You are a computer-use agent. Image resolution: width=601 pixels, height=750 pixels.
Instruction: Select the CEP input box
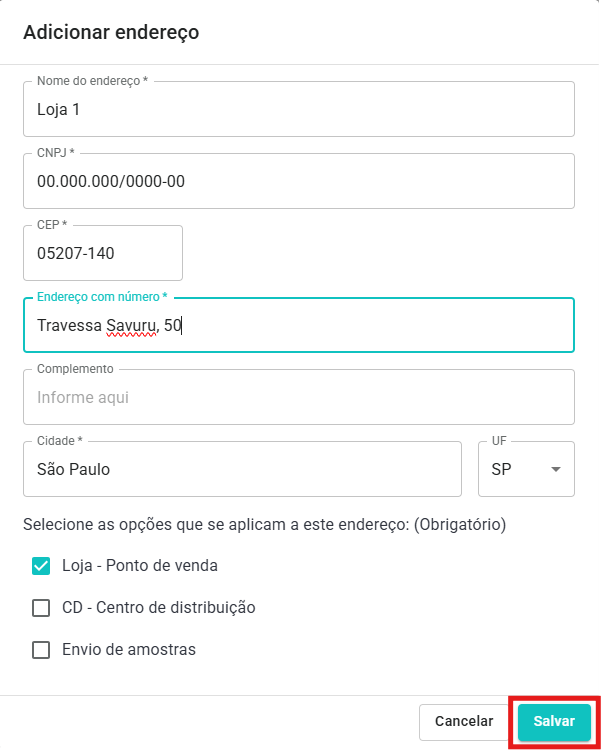[x=102, y=253]
